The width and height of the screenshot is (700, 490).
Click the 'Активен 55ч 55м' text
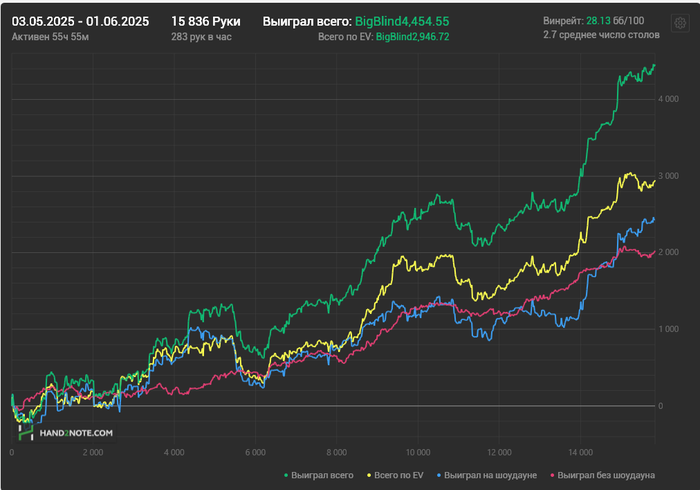click(x=50, y=37)
